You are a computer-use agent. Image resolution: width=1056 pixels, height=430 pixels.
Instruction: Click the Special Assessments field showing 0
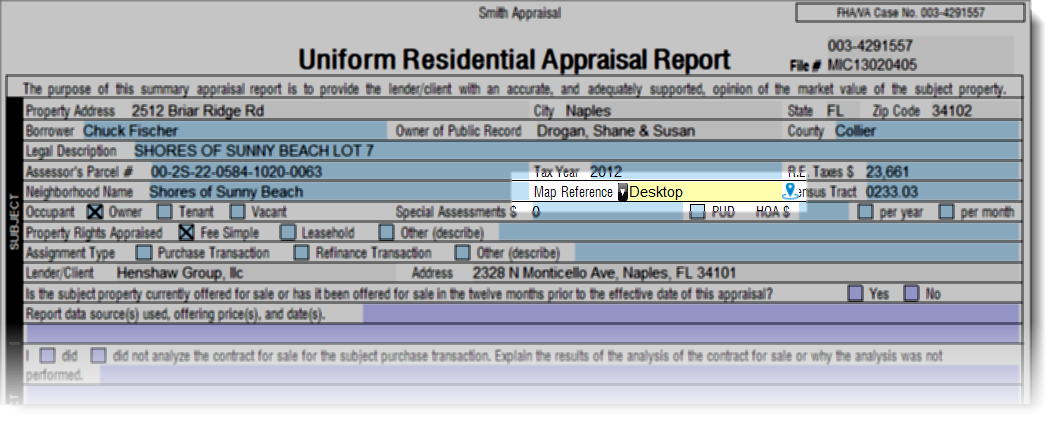tap(605, 212)
